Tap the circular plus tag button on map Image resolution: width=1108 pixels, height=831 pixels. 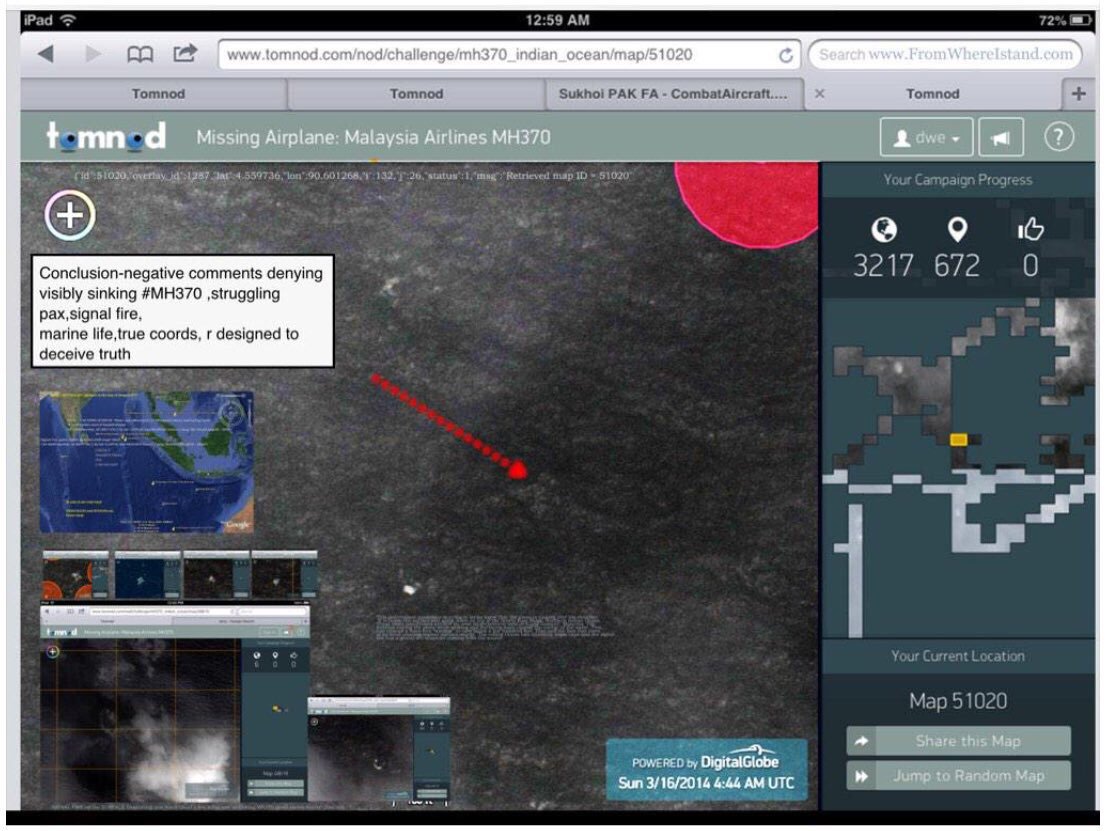[x=70, y=216]
